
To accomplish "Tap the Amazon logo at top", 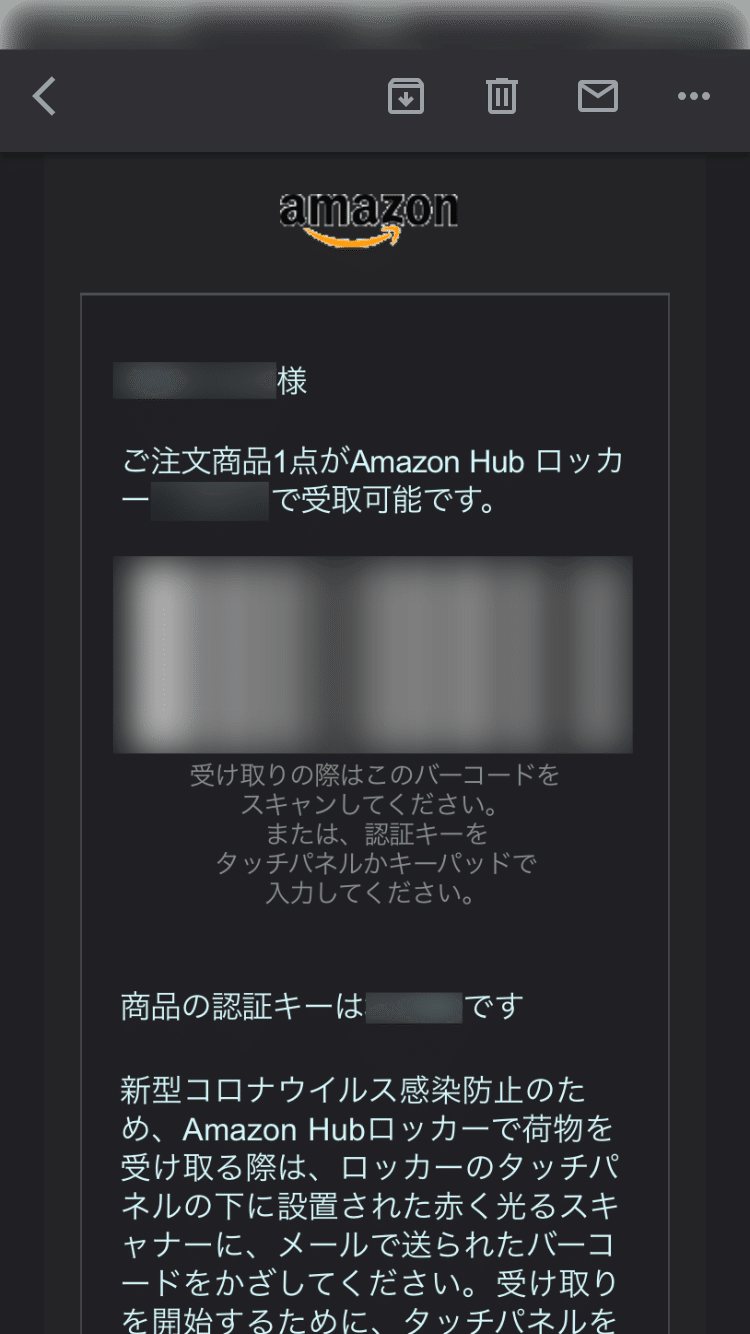I will [369, 218].
